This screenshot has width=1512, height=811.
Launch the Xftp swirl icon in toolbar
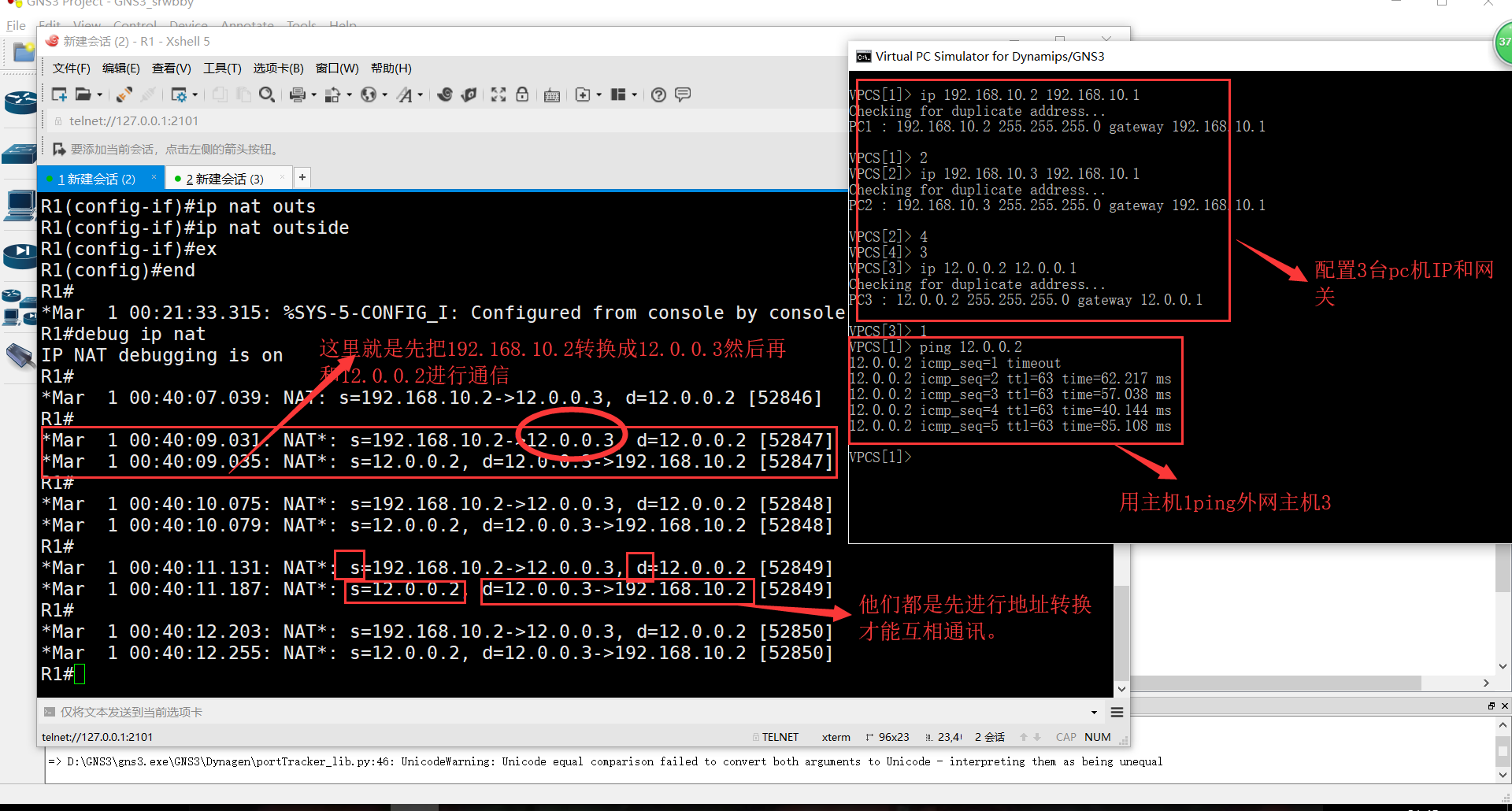coord(445,94)
